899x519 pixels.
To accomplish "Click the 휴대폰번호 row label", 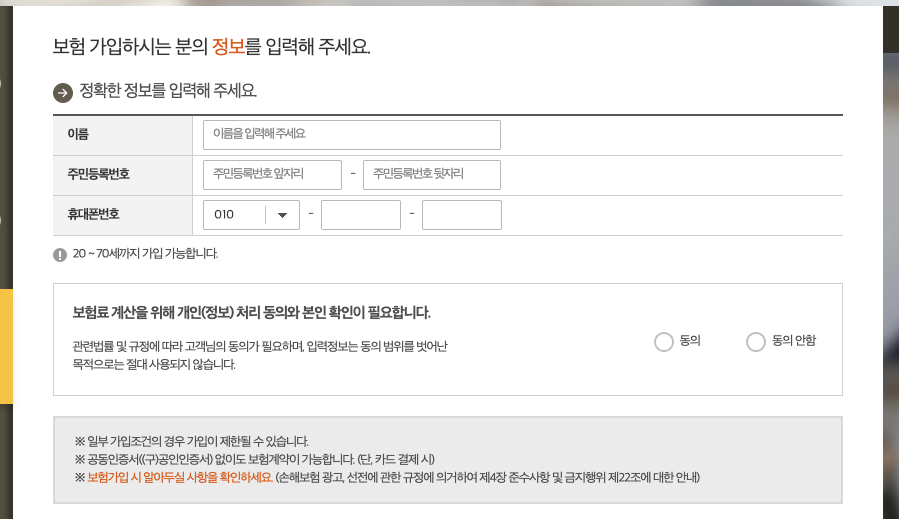I will pyautogui.click(x=93, y=214).
